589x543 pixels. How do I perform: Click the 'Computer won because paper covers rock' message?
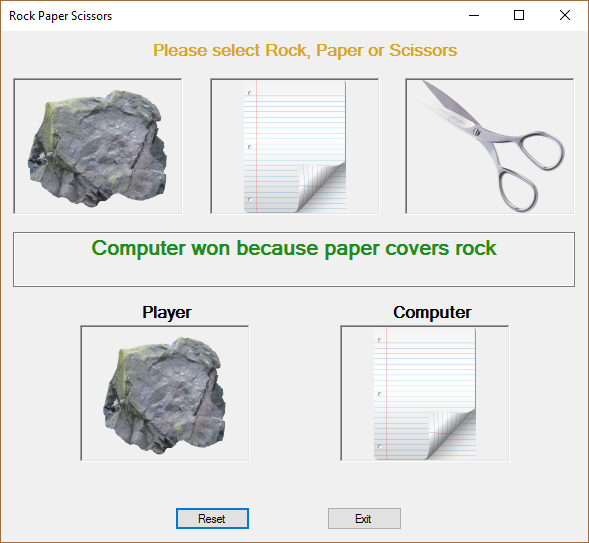pyautogui.click(x=294, y=249)
